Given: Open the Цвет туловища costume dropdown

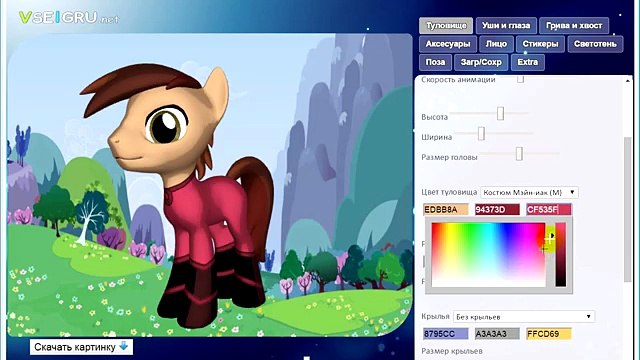Looking at the screenshot, I should [529, 192].
